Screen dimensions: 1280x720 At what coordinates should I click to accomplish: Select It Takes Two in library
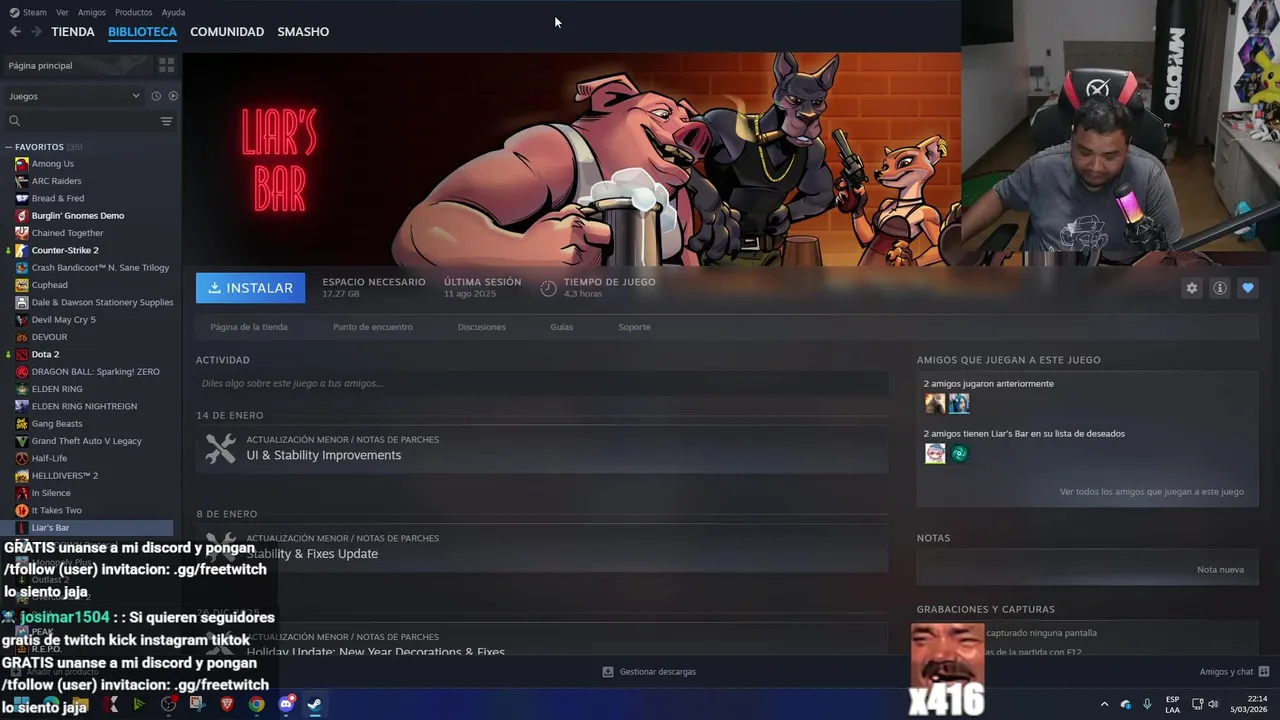56,511
